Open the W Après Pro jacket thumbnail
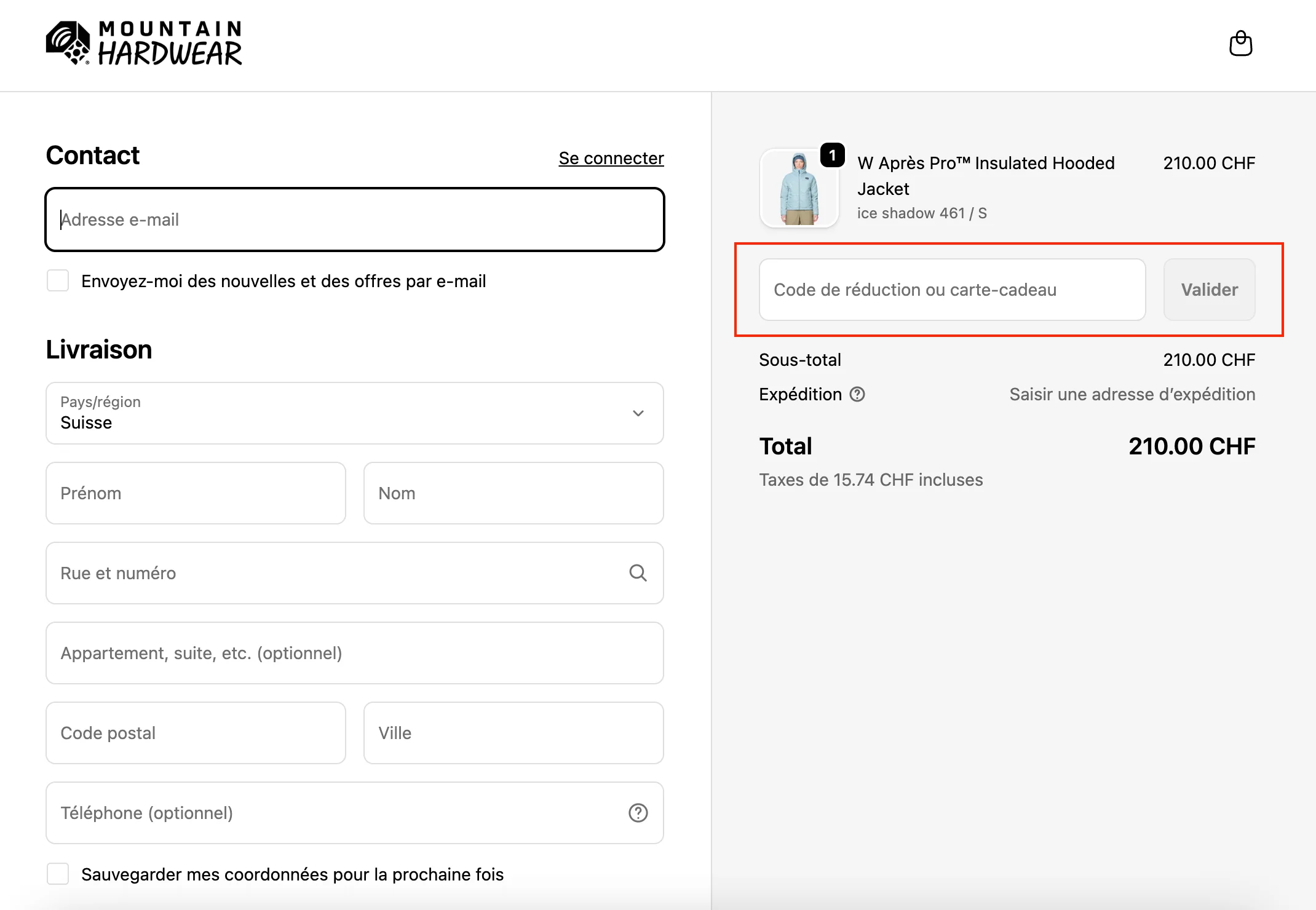1316x910 pixels. 799,188
